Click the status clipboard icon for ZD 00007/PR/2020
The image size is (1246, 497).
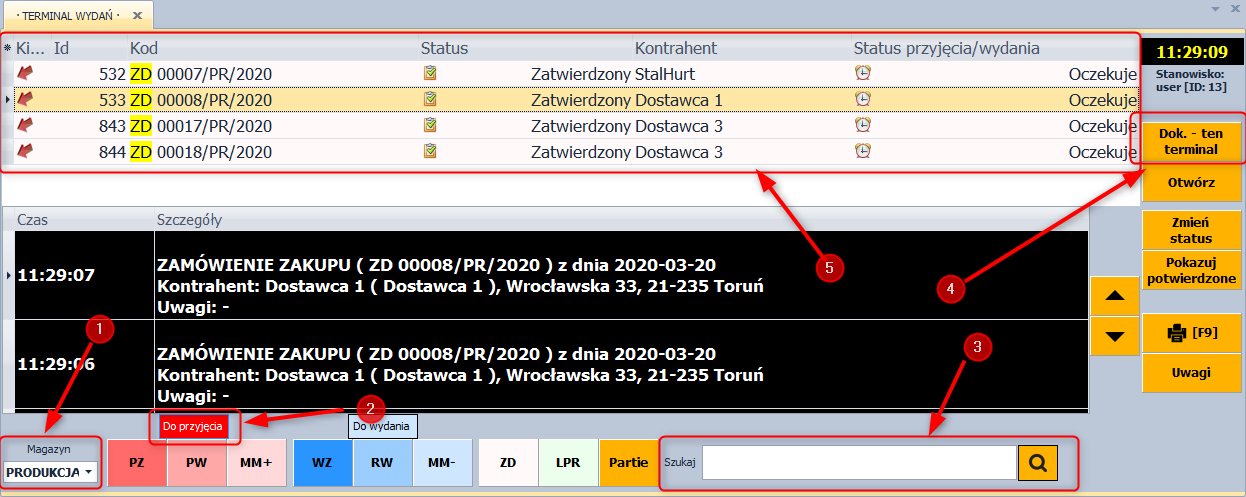point(430,72)
